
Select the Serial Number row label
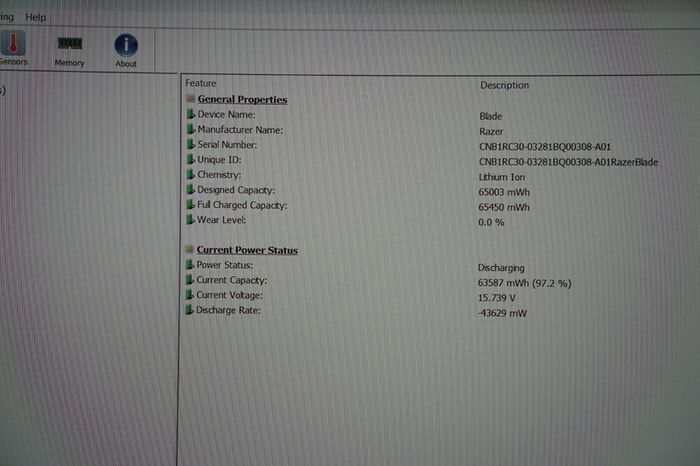227,145
